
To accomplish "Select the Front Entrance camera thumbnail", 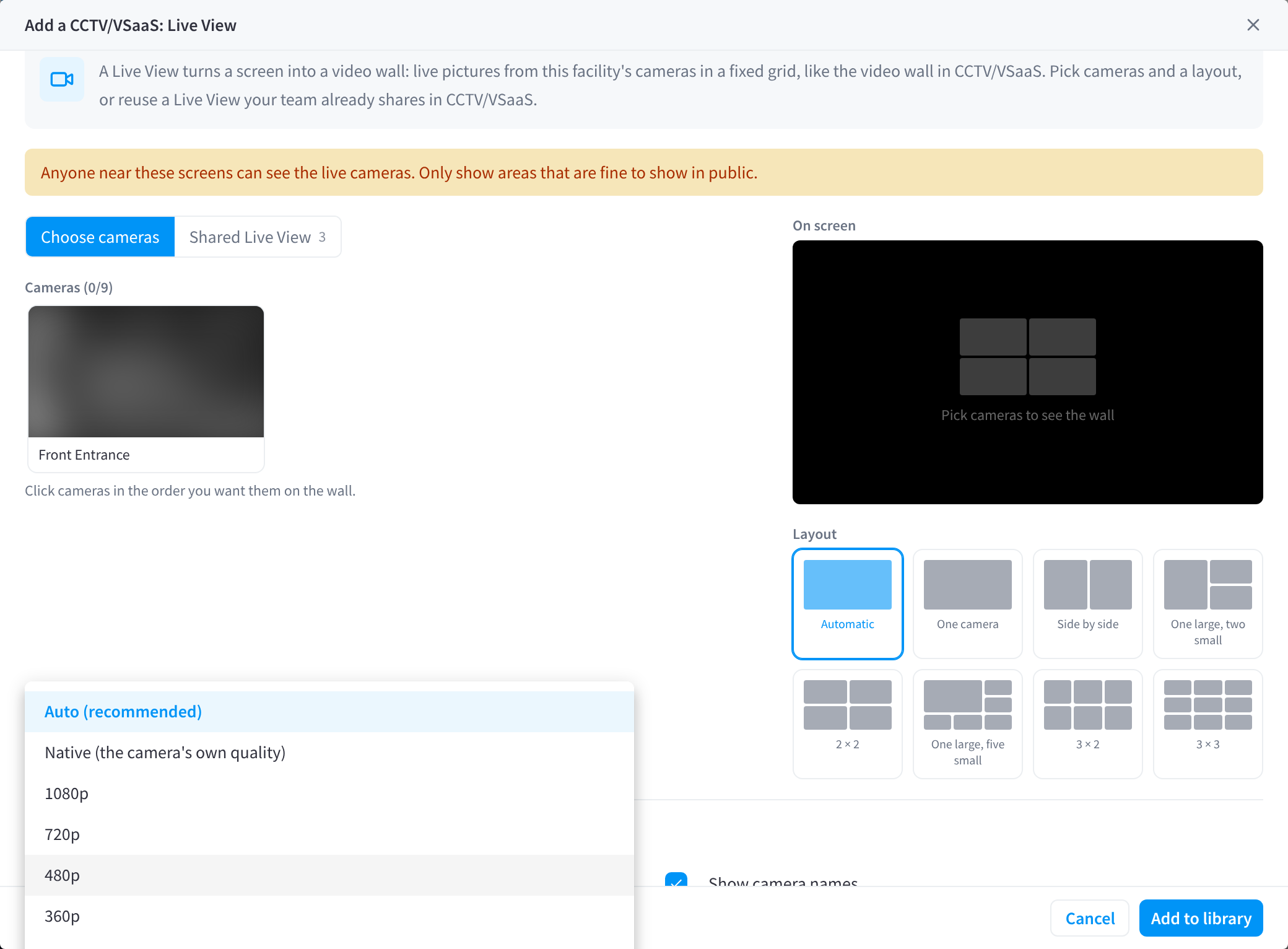I will click(146, 372).
